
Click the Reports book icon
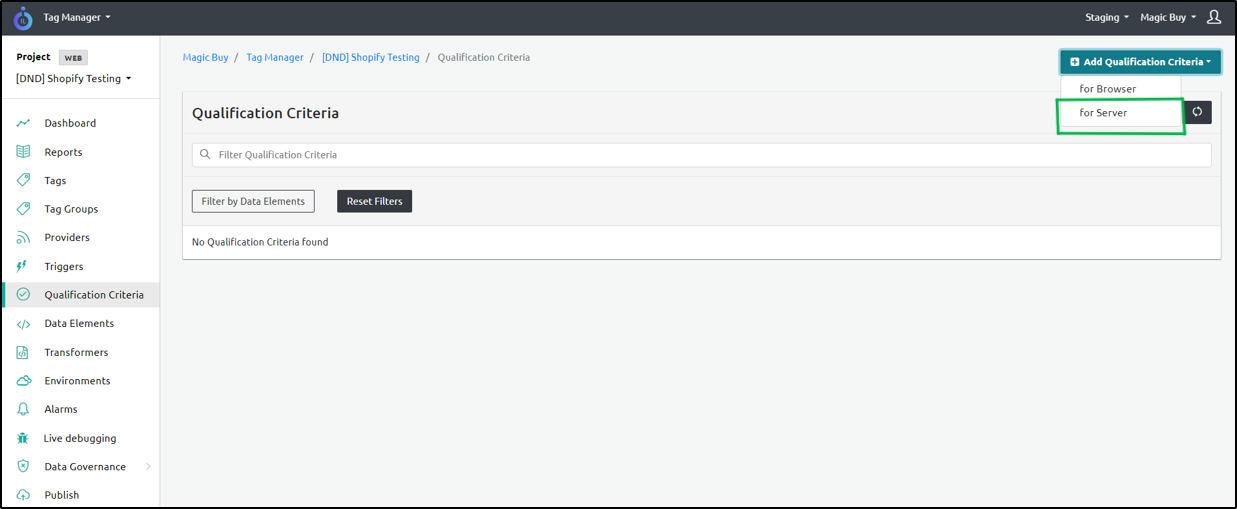[23, 152]
